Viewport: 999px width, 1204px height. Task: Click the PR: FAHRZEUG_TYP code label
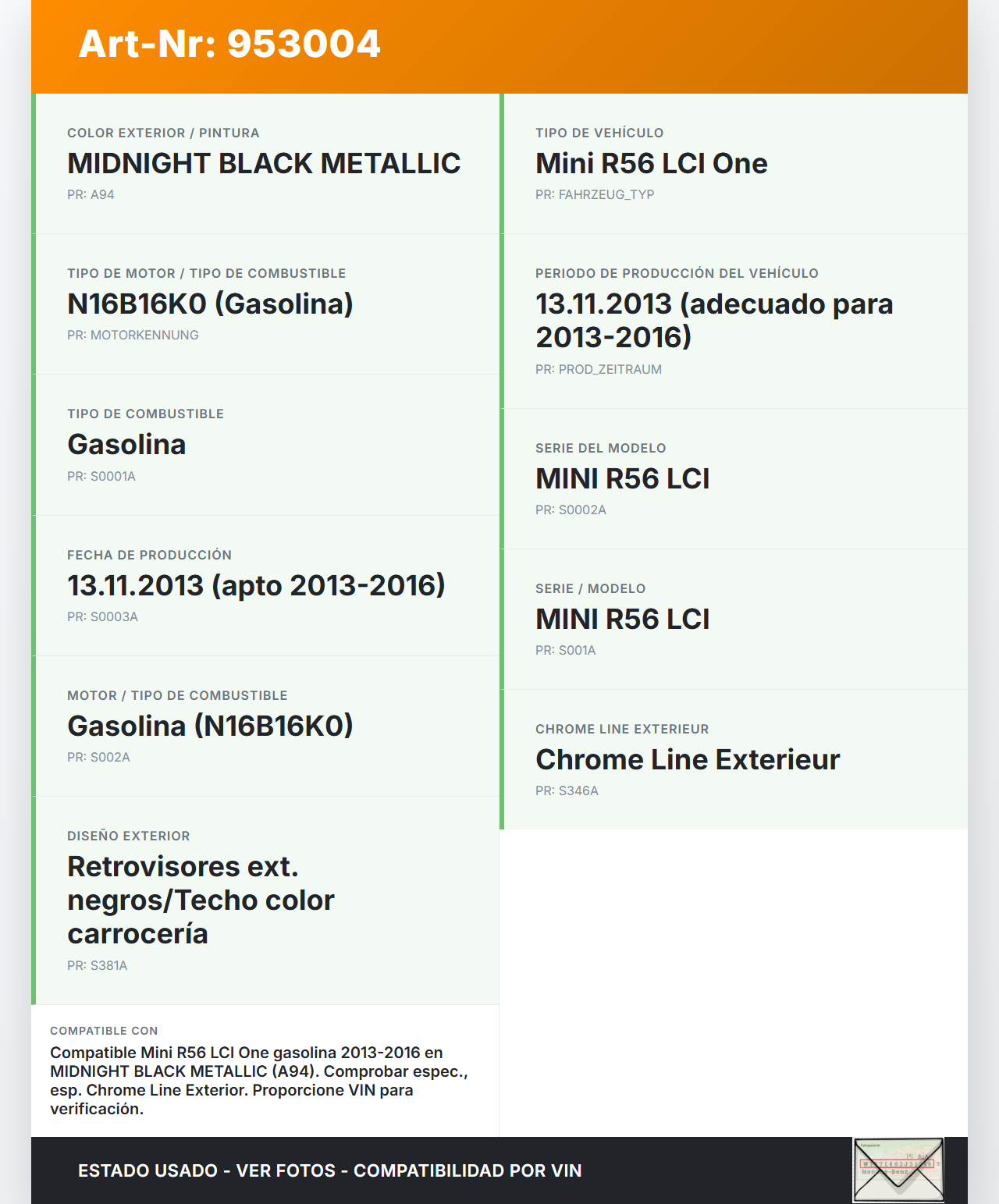coord(595,195)
